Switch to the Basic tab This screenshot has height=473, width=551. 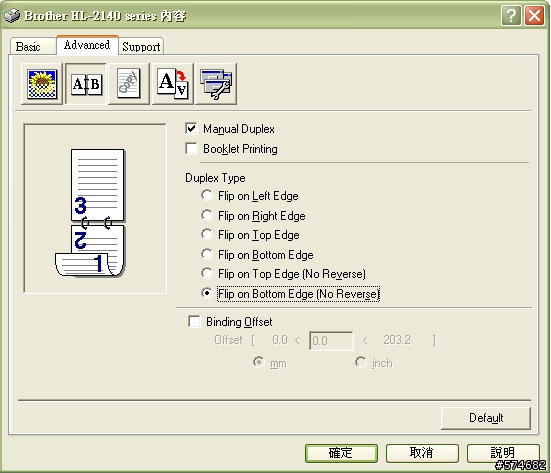(x=33, y=47)
